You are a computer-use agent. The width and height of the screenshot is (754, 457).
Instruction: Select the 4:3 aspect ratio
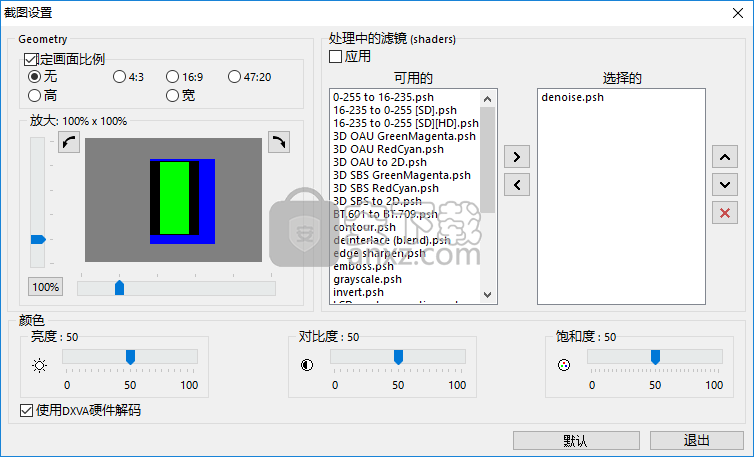point(119,76)
